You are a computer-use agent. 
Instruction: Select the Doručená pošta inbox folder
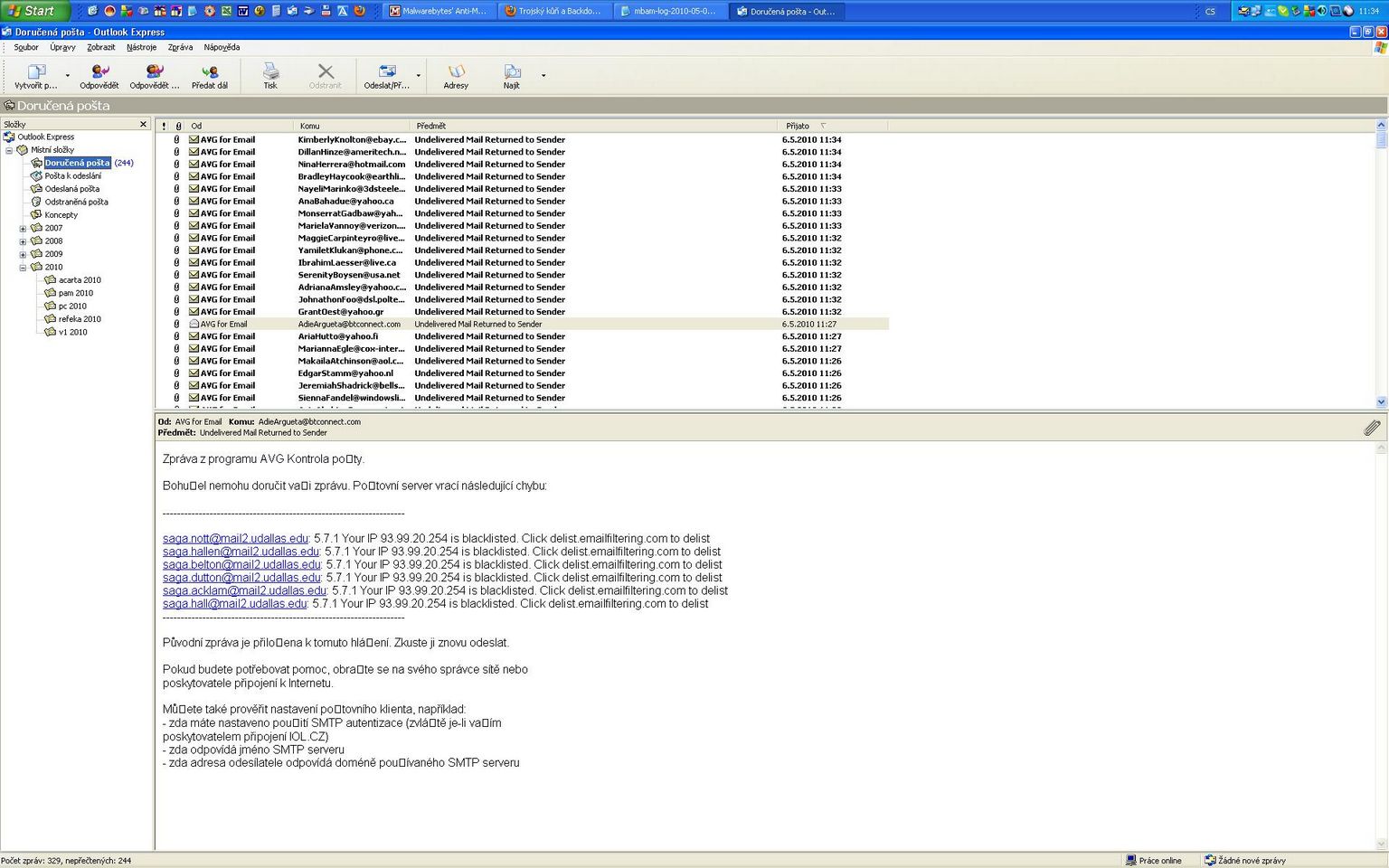(x=77, y=164)
